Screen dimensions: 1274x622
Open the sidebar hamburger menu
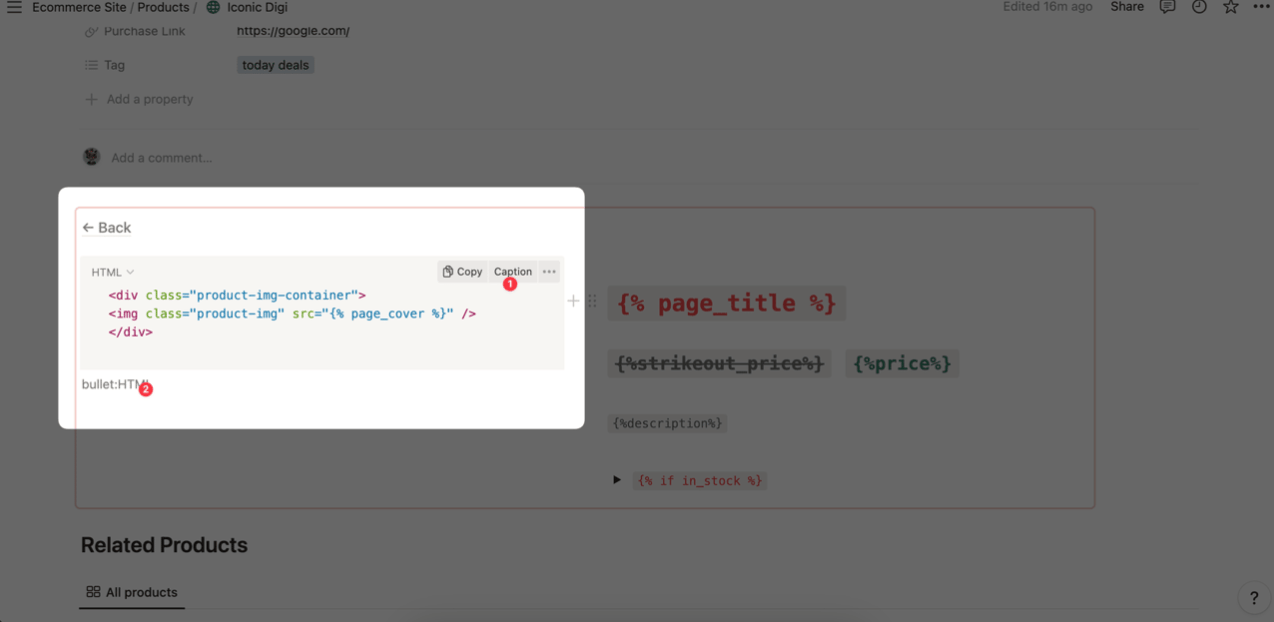tap(14, 7)
